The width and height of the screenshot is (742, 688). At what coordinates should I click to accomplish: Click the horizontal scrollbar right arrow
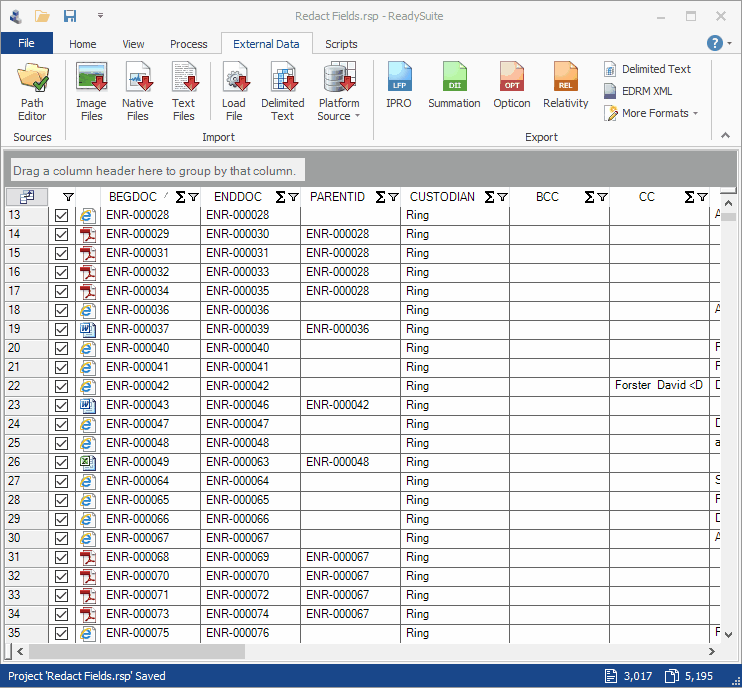(x=712, y=652)
